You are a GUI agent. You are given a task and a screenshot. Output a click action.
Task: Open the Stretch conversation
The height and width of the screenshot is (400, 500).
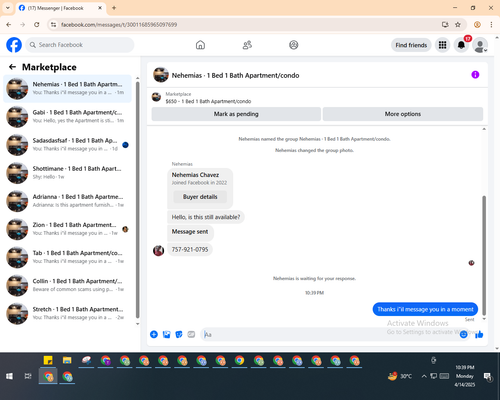pyautogui.click(x=67, y=313)
